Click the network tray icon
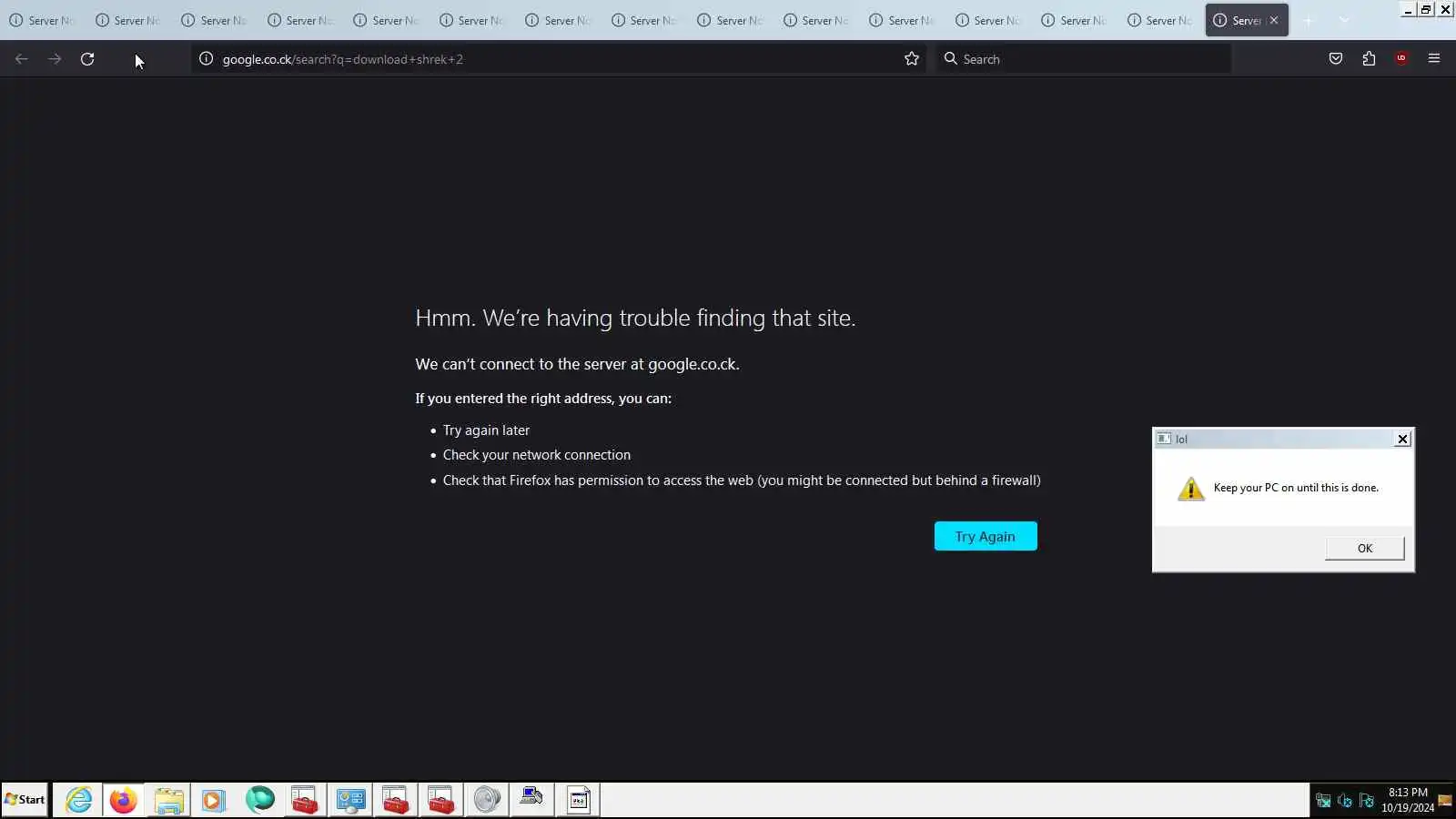 point(1323,801)
